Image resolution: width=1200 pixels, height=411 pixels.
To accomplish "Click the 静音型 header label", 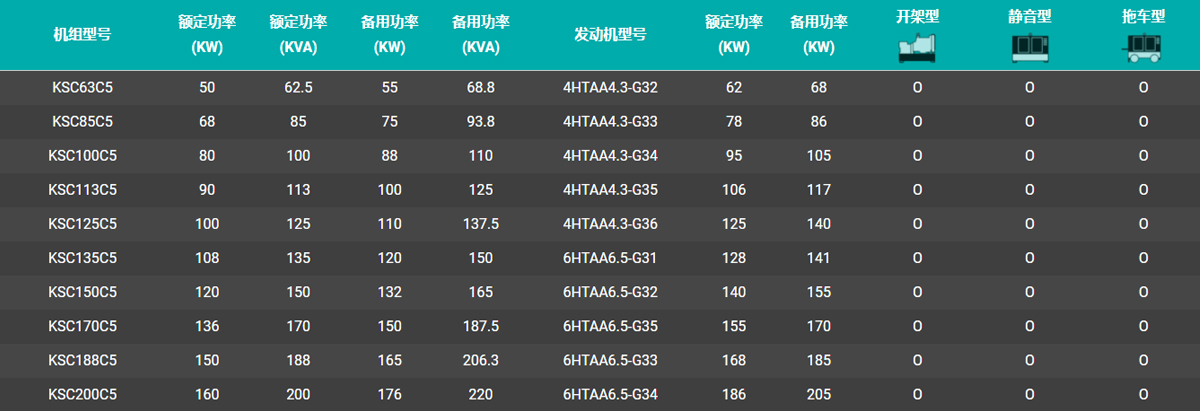I will (1029, 17).
